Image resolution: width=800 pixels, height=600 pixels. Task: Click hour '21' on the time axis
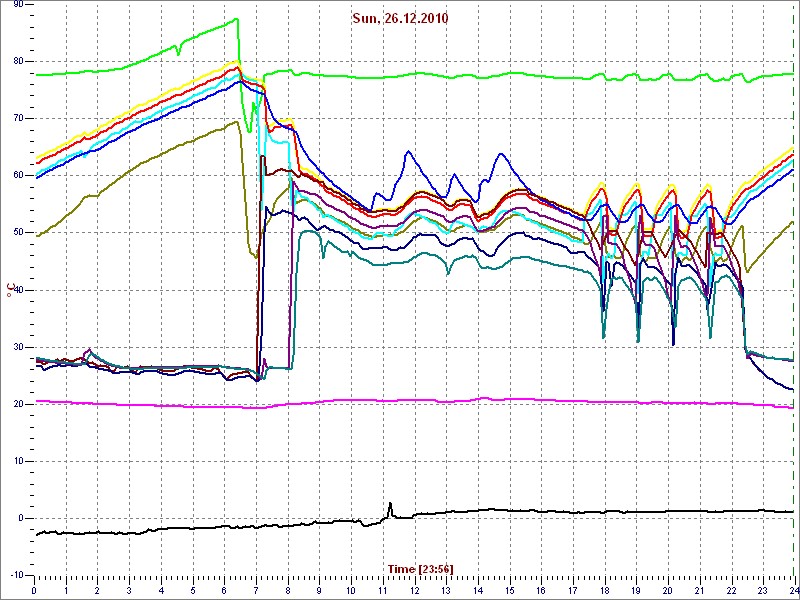[x=699, y=591]
